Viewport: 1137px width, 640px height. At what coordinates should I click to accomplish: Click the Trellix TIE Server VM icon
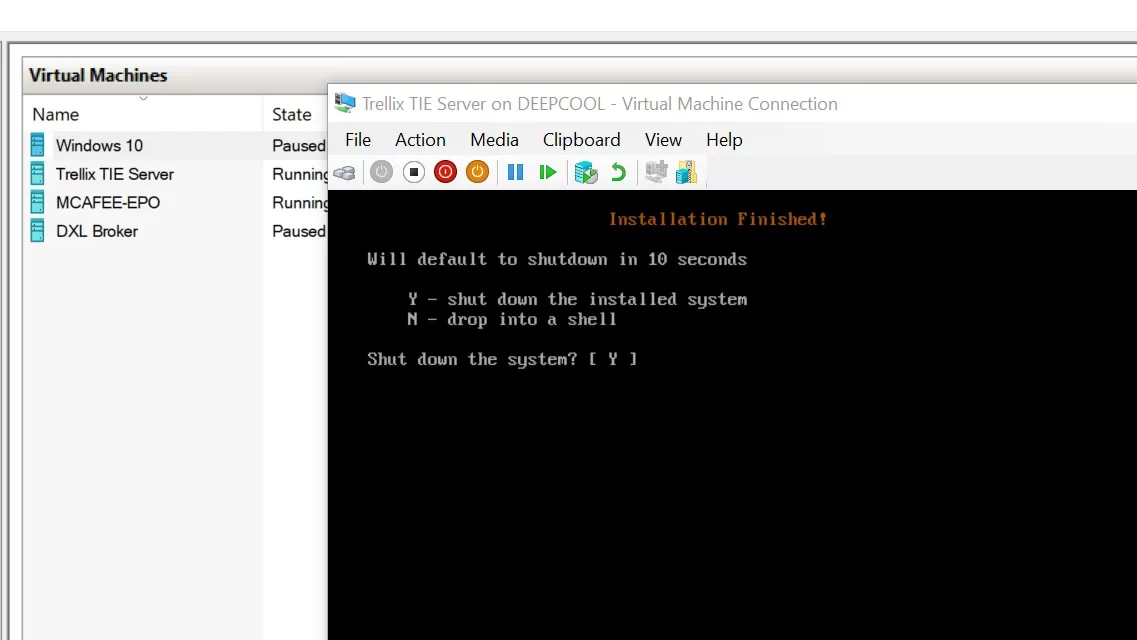(x=38, y=174)
